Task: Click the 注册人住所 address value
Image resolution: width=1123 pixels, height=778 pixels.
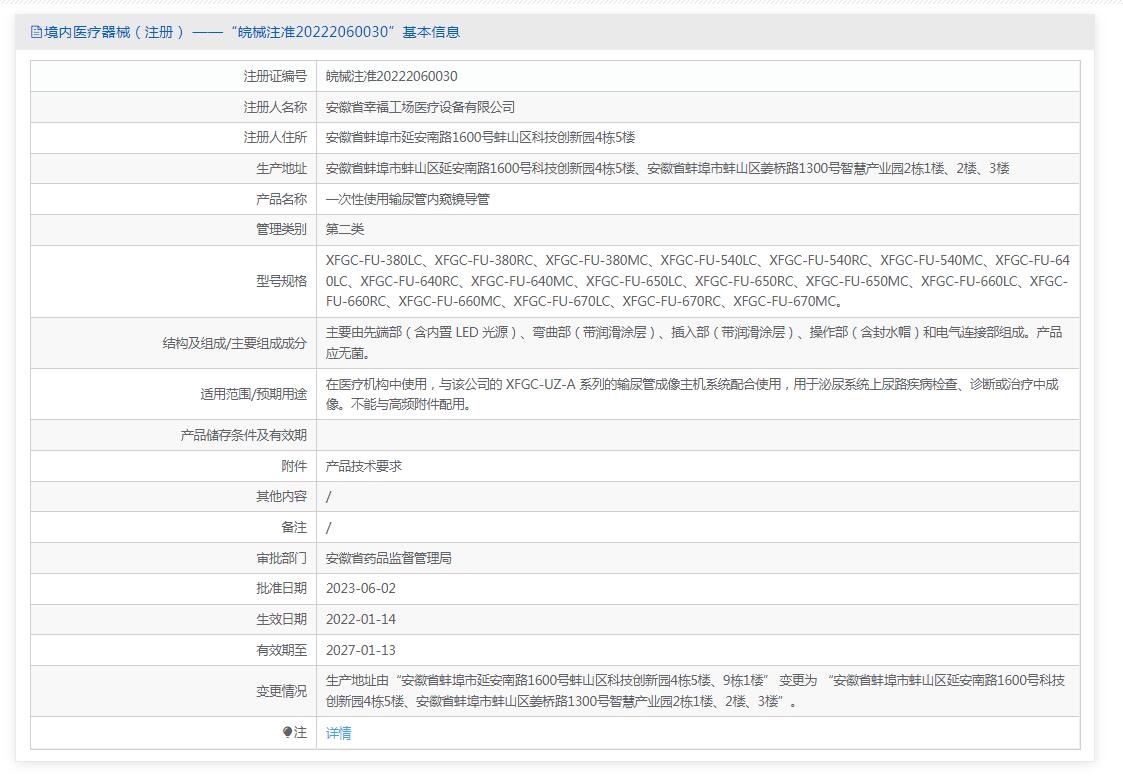Action: 480,137
